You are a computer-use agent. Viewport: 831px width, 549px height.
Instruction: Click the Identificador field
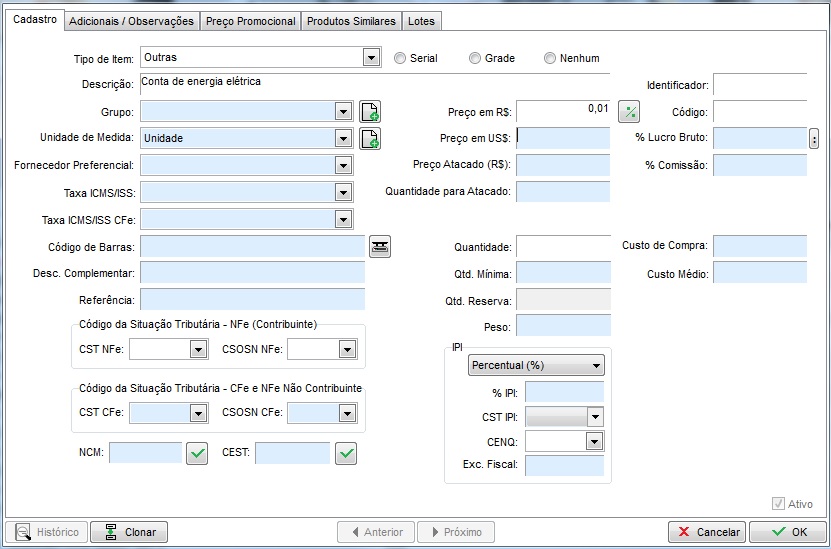pyautogui.click(x=760, y=84)
